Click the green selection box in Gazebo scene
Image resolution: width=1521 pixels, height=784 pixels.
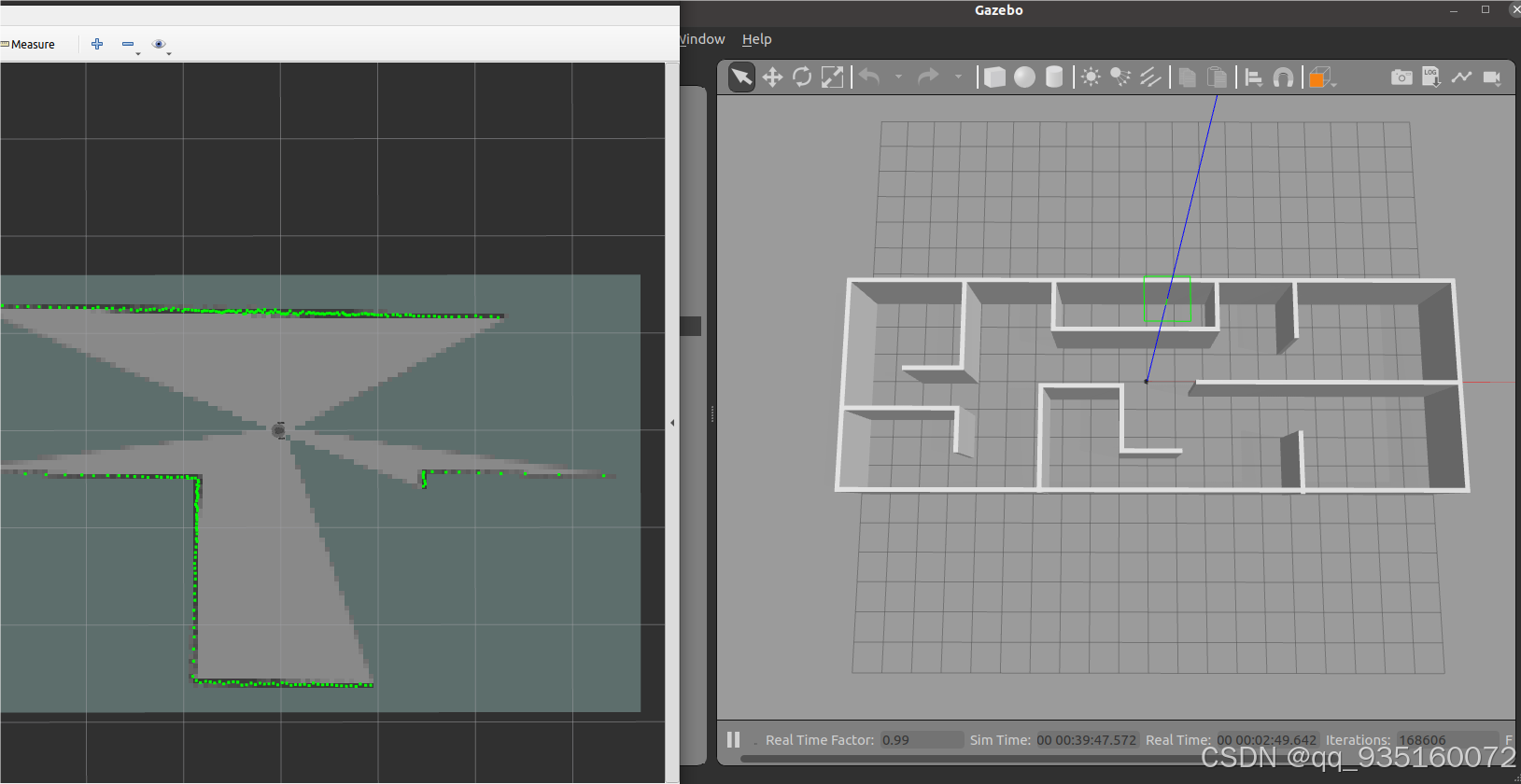(x=1167, y=300)
